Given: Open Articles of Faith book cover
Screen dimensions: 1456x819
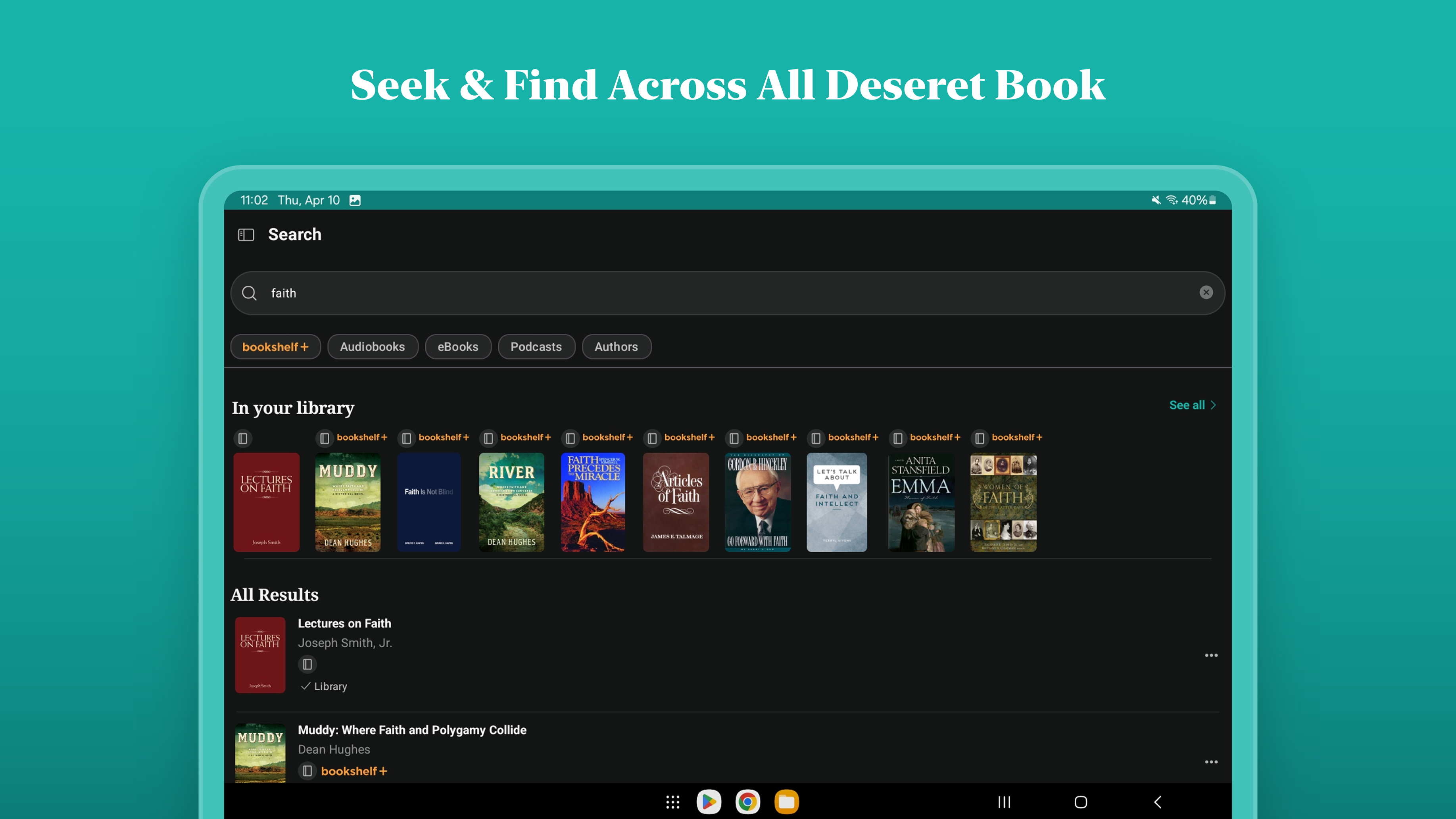Looking at the screenshot, I should click(676, 502).
